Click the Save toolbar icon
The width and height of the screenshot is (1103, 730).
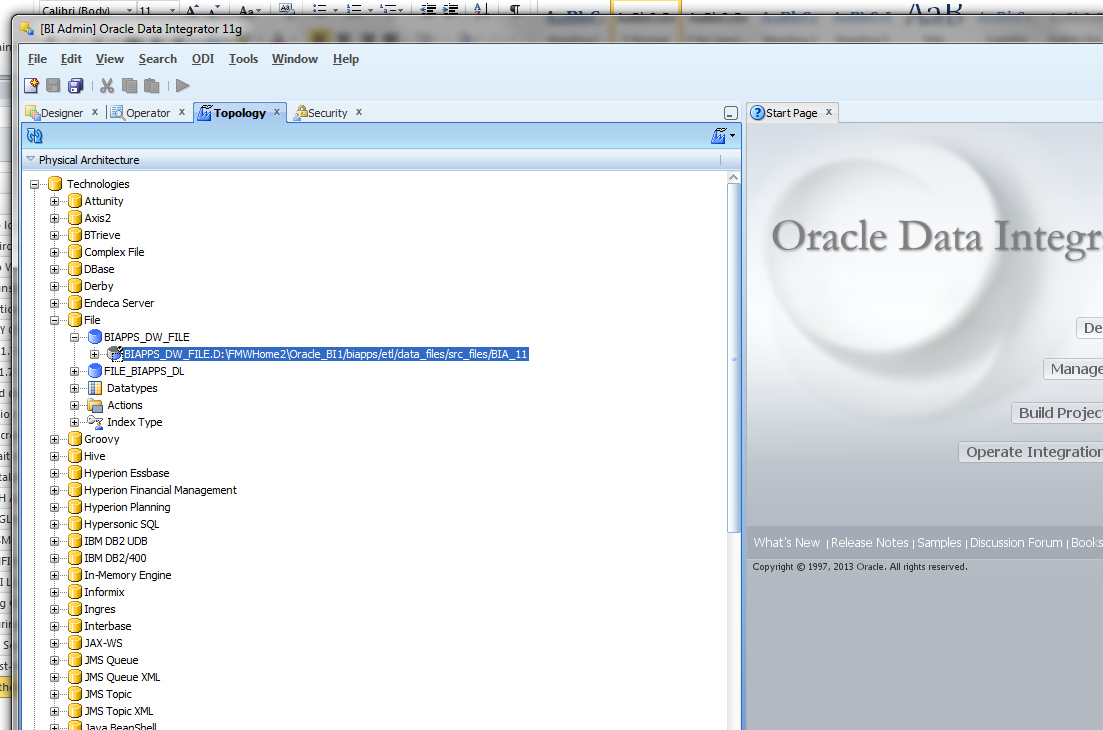pyautogui.click(x=53, y=86)
